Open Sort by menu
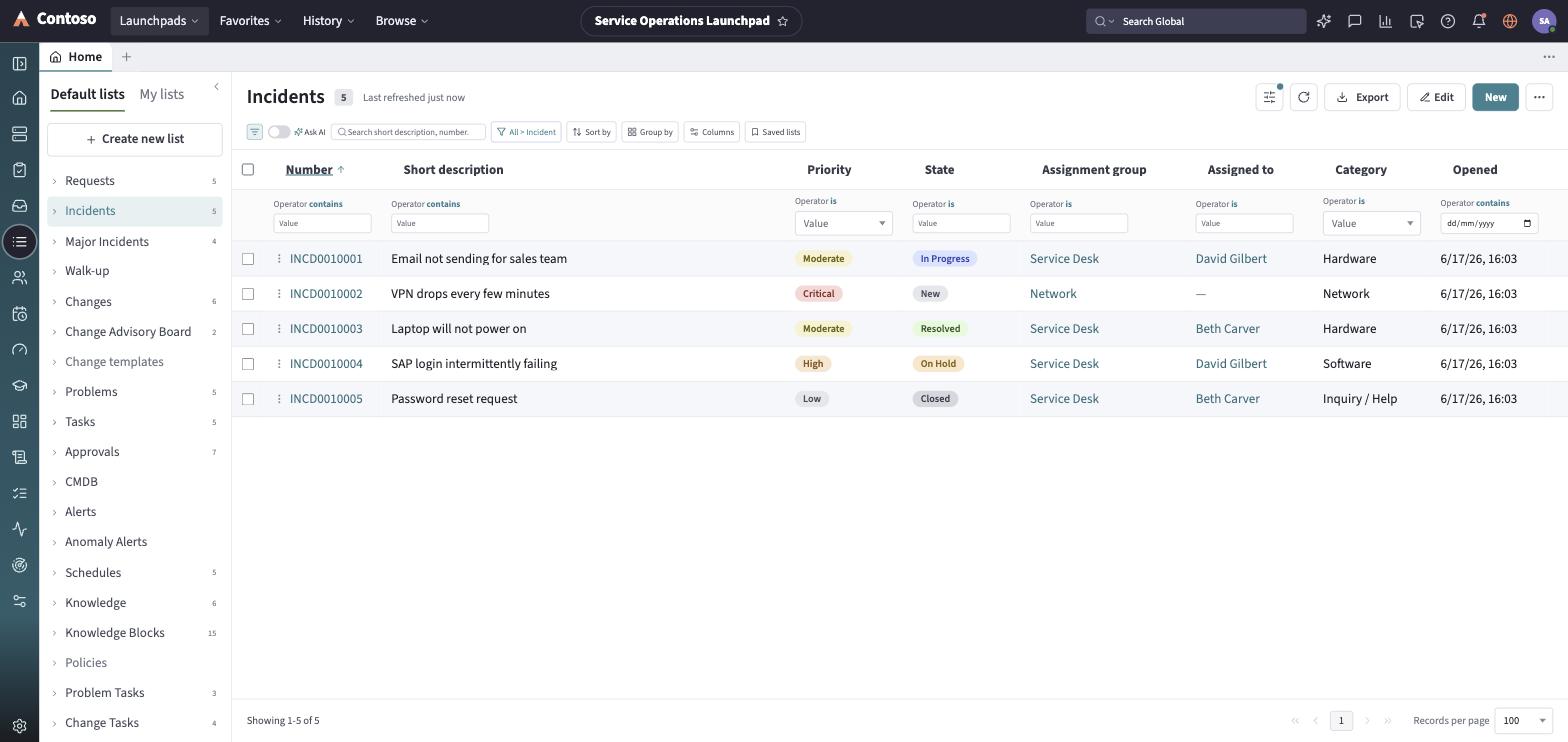1568x742 pixels. tap(591, 132)
